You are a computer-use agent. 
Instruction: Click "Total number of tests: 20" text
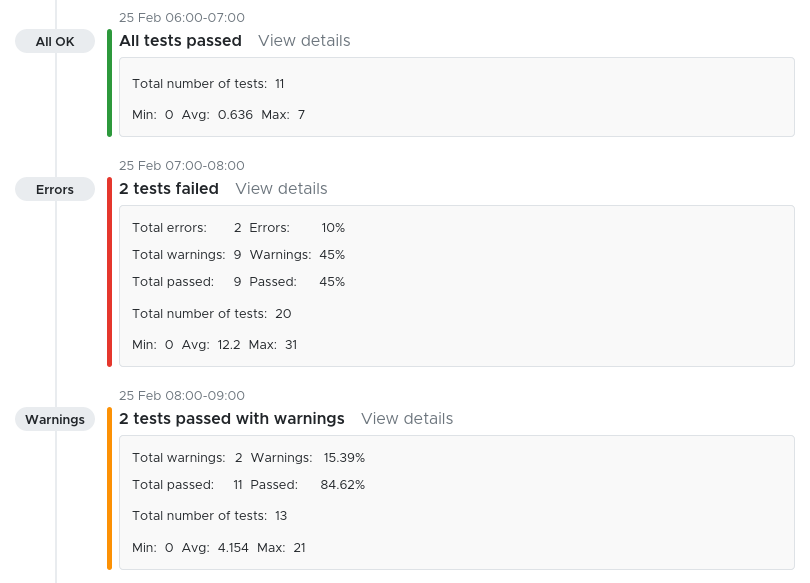point(212,314)
